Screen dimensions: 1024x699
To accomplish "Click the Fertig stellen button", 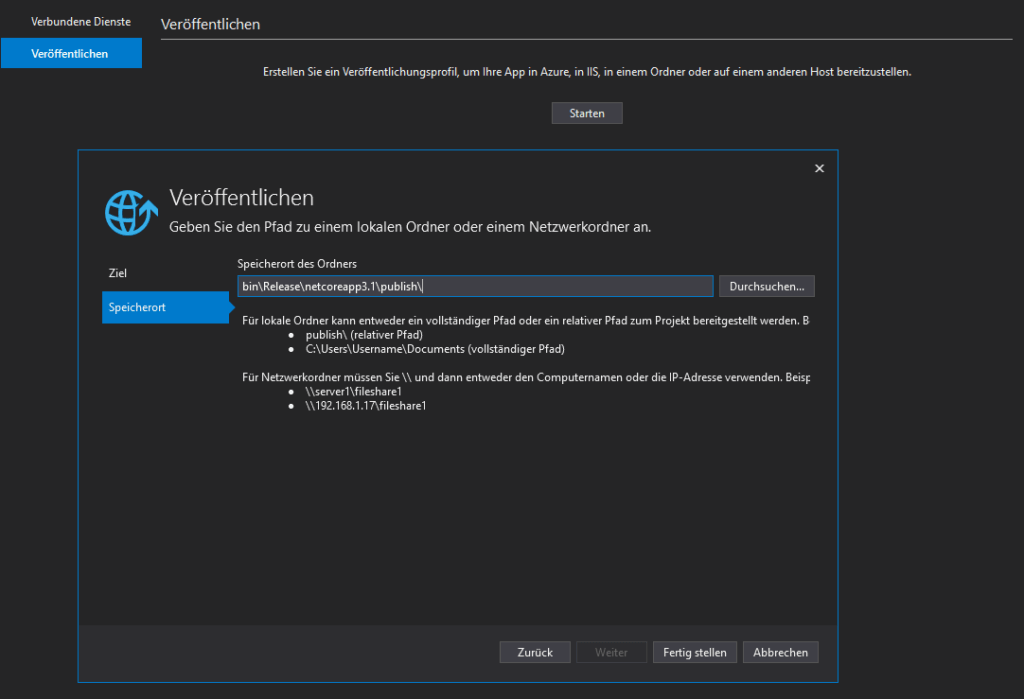I will (694, 652).
